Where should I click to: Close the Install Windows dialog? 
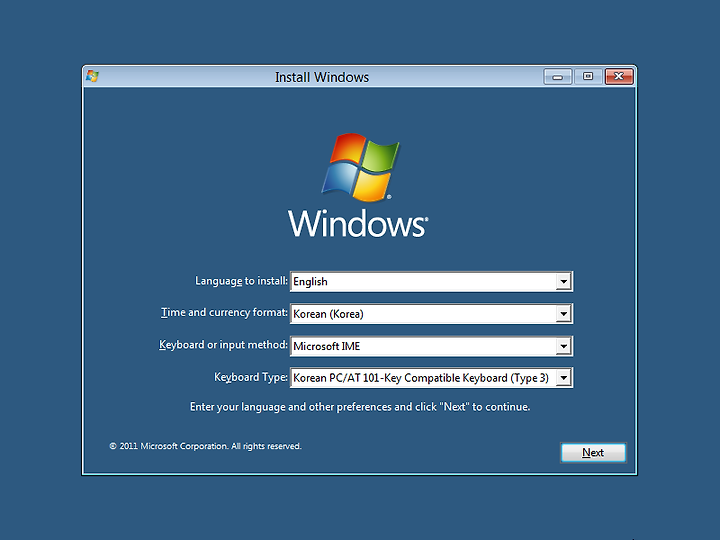coord(619,77)
